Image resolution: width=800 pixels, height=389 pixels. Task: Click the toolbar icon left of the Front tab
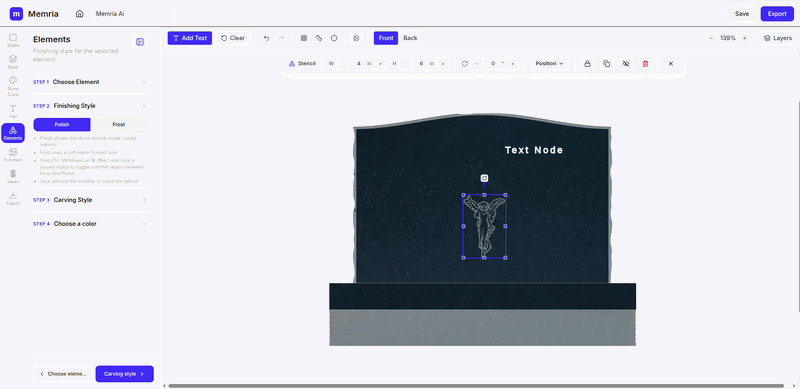pyautogui.click(x=356, y=38)
